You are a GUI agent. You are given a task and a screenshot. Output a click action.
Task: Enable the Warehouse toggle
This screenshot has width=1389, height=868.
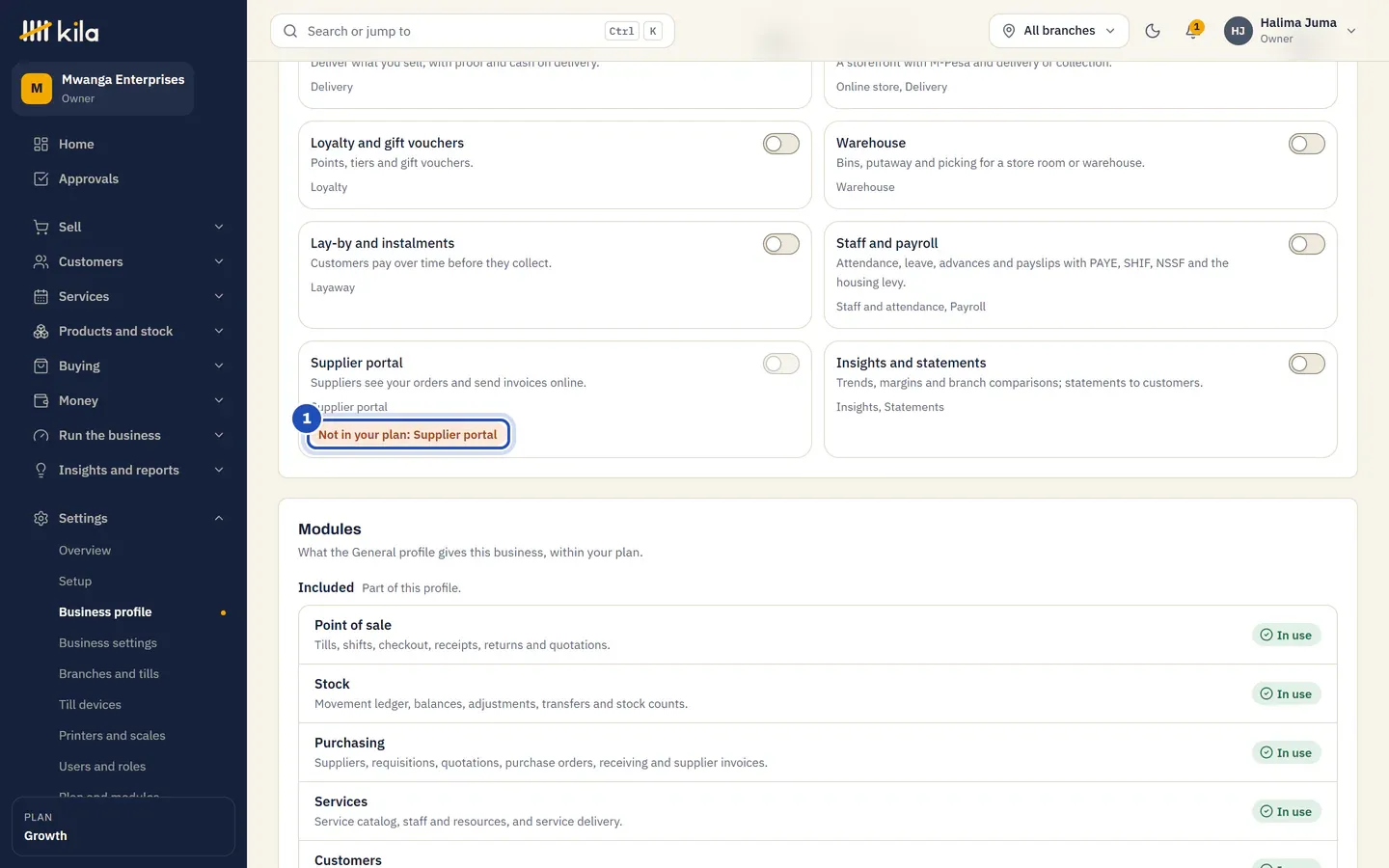coord(1307,144)
